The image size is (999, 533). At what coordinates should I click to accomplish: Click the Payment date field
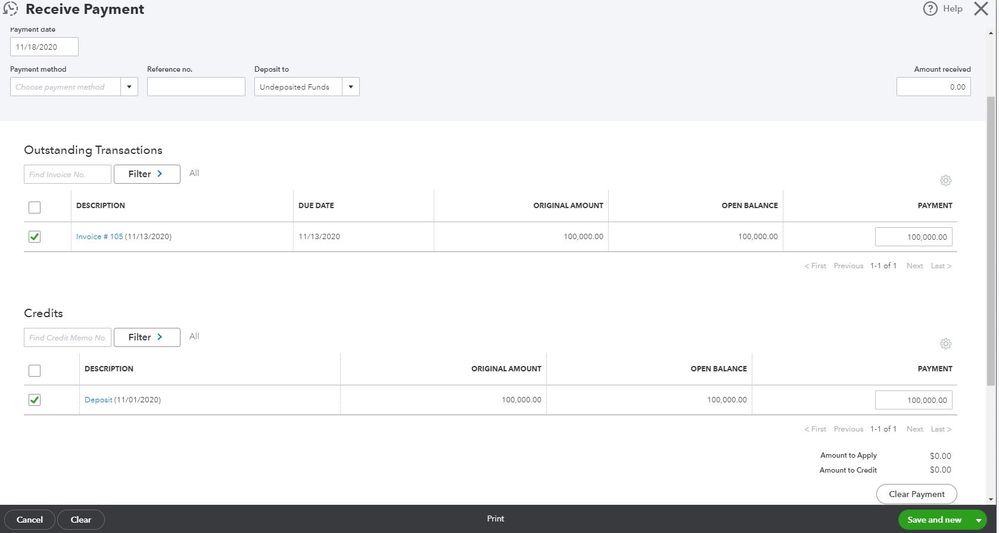click(45, 47)
